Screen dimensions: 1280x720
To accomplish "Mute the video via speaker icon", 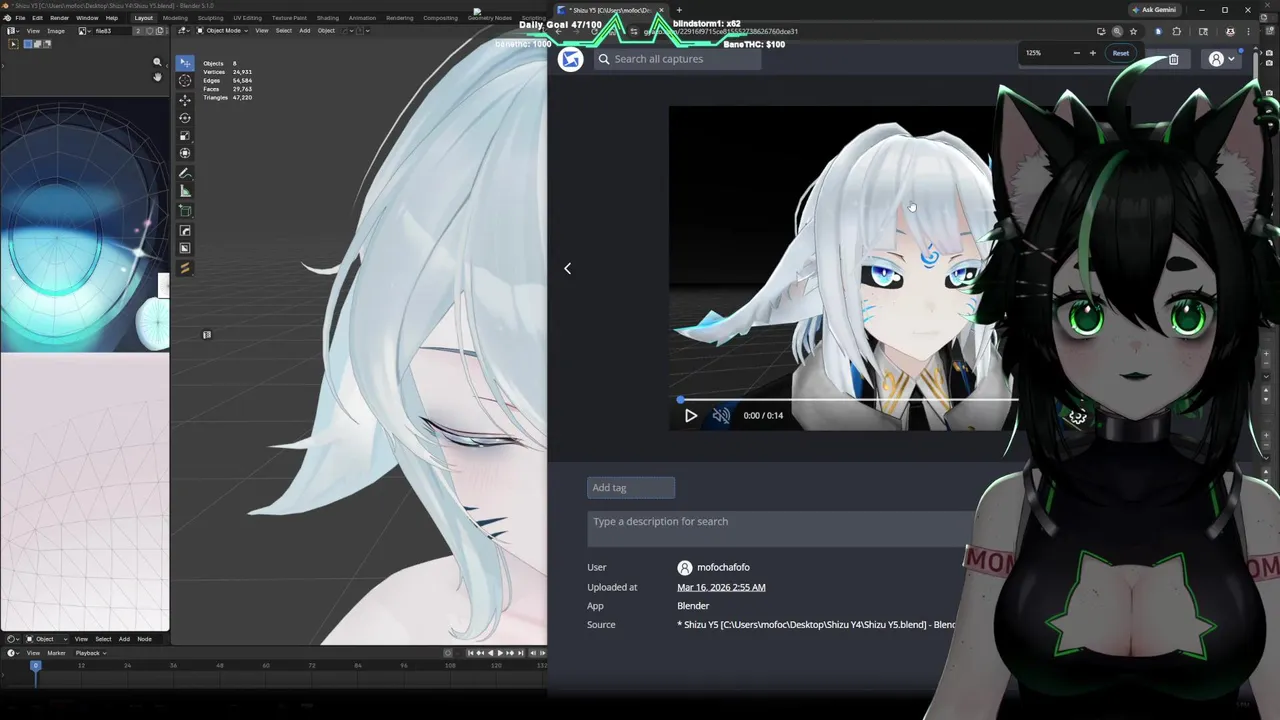I will click(721, 415).
